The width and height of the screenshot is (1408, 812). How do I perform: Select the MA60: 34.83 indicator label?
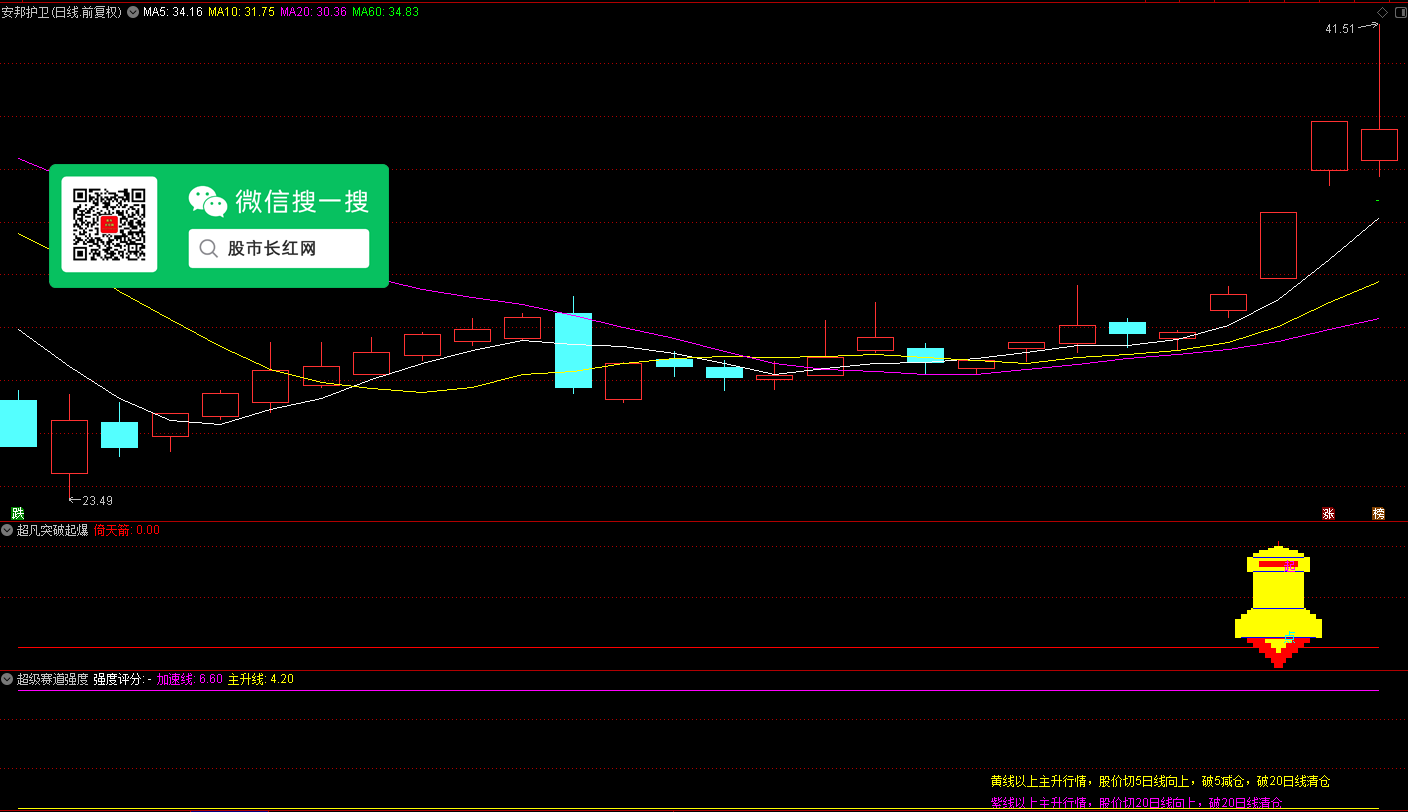tap(385, 12)
